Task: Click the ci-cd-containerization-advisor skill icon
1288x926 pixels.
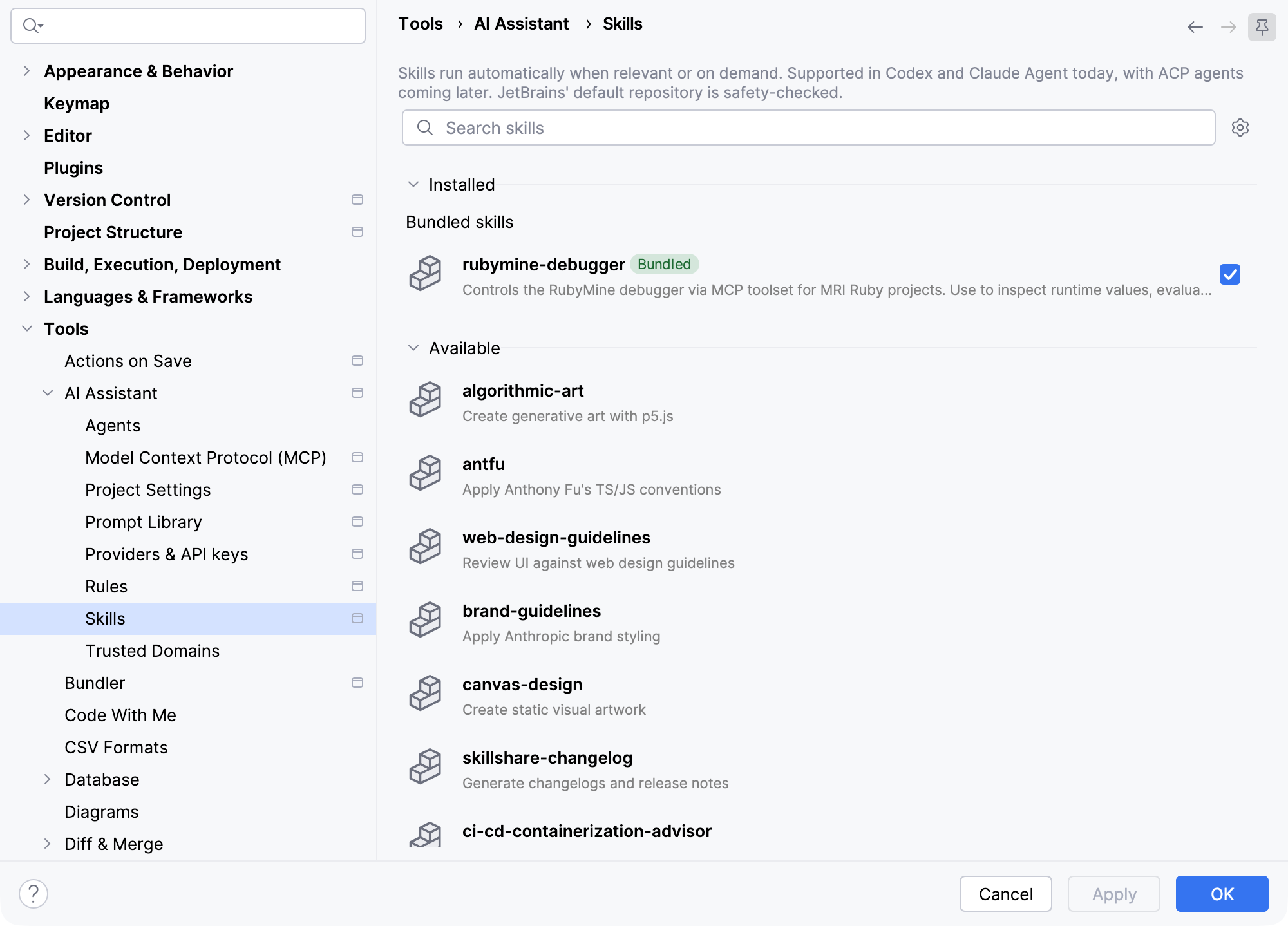Action: (426, 835)
